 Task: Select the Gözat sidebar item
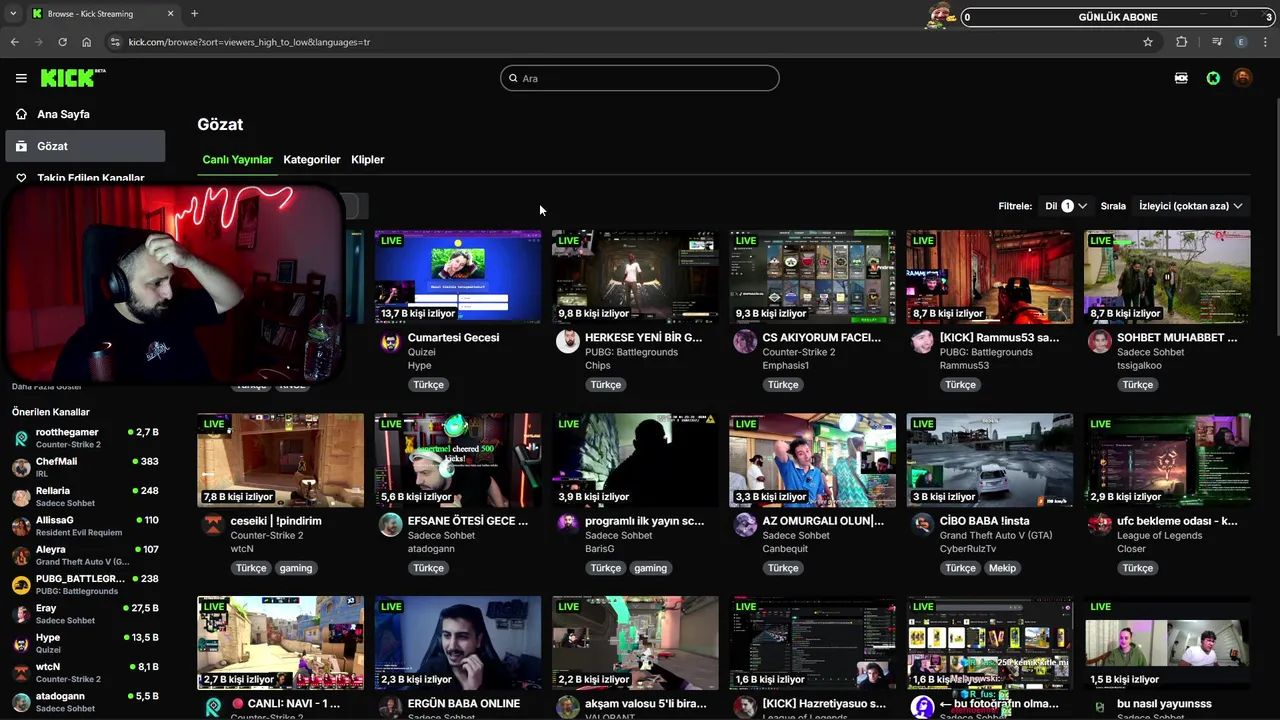coord(85,146)
